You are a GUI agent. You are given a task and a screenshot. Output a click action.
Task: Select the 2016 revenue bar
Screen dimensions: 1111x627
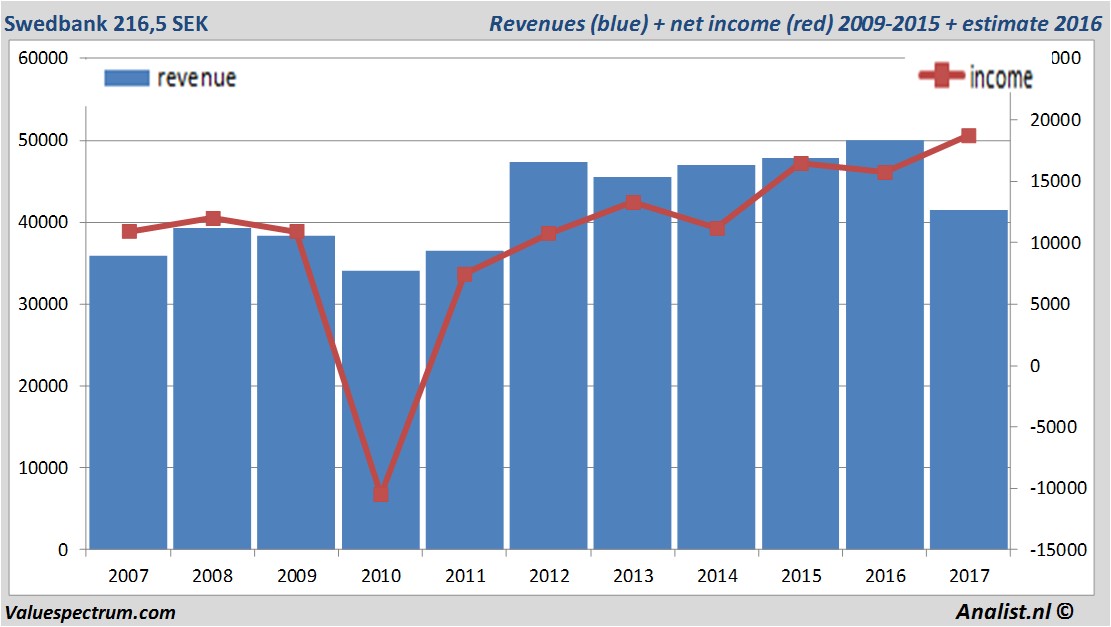(885, 344)
